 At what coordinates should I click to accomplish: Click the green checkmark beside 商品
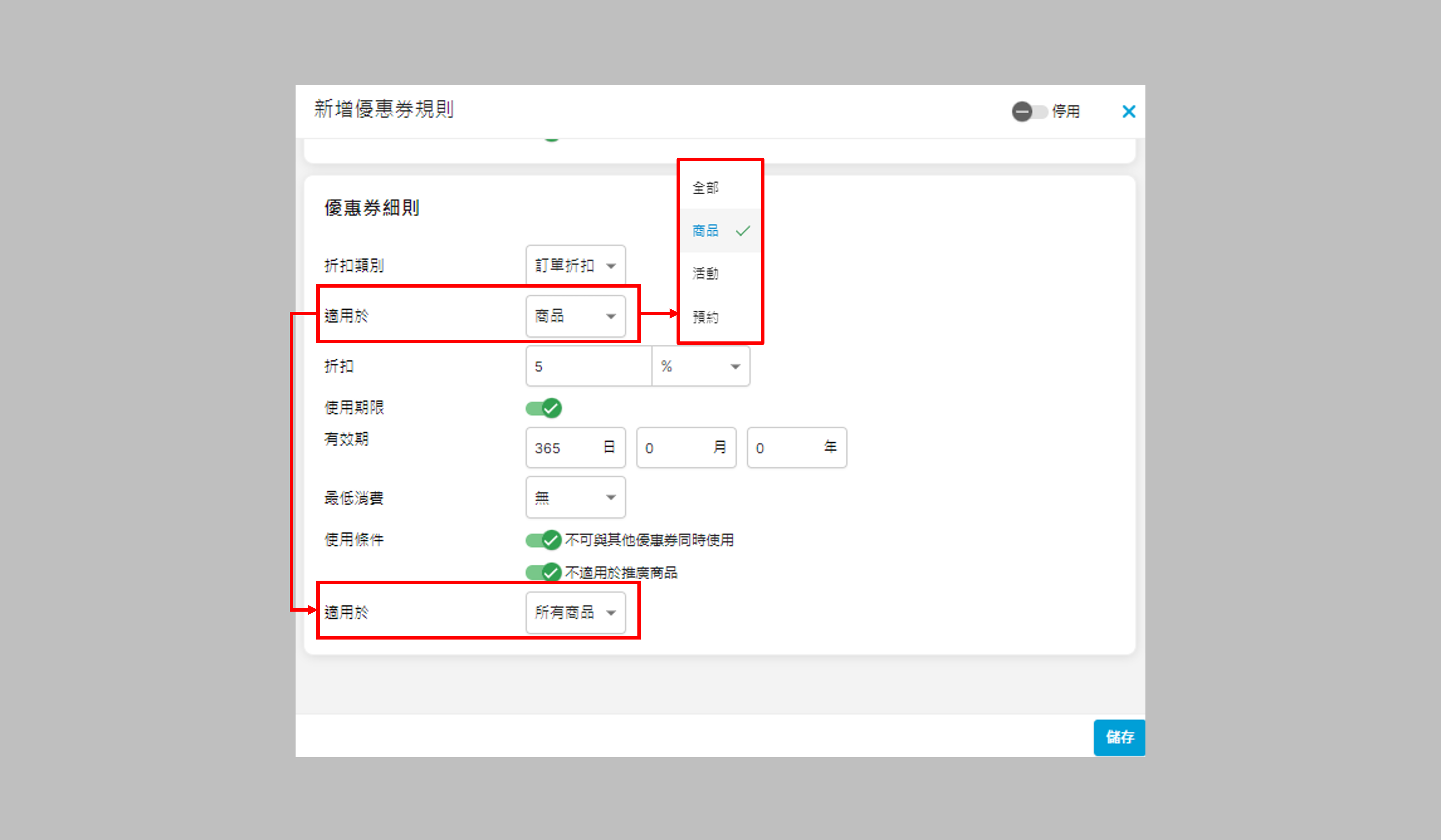pyautogui.click(x=743, y=231)
